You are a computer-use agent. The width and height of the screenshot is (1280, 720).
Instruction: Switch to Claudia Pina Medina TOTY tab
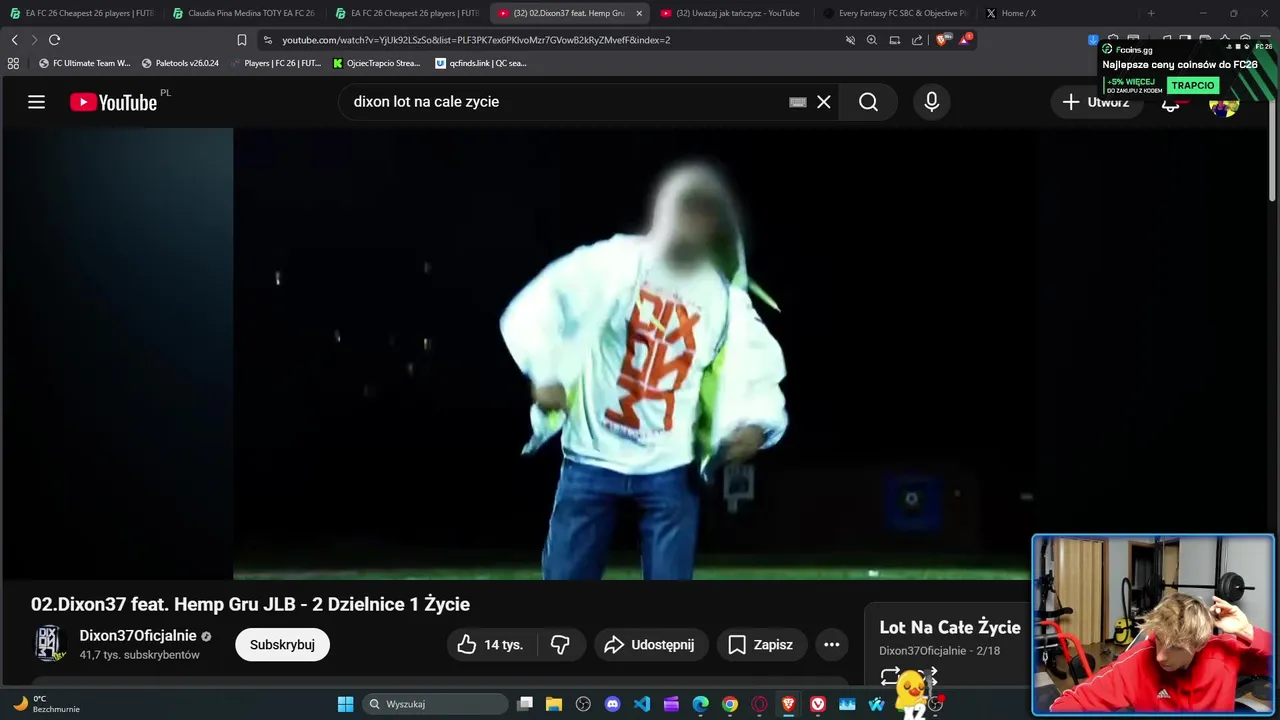[x=245, y=13]
